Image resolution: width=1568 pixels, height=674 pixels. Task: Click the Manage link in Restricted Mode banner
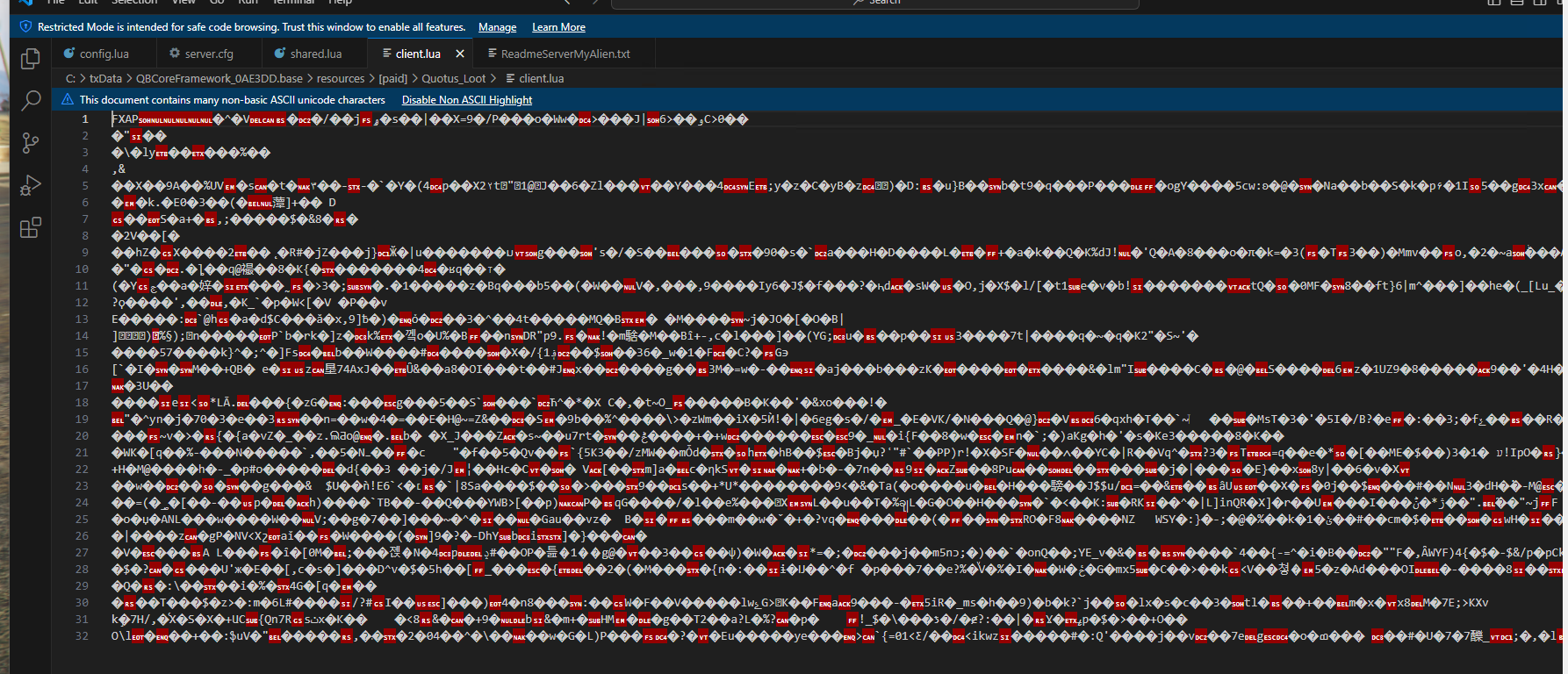click(497, 27)
